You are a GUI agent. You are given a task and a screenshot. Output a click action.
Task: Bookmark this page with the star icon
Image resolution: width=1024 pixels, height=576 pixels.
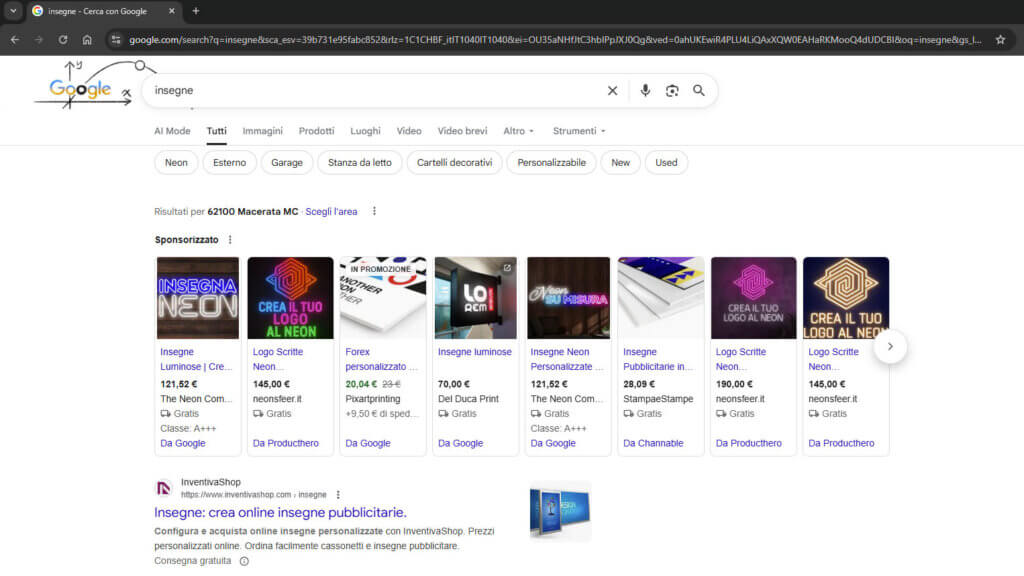click(x=1000, y=40)
